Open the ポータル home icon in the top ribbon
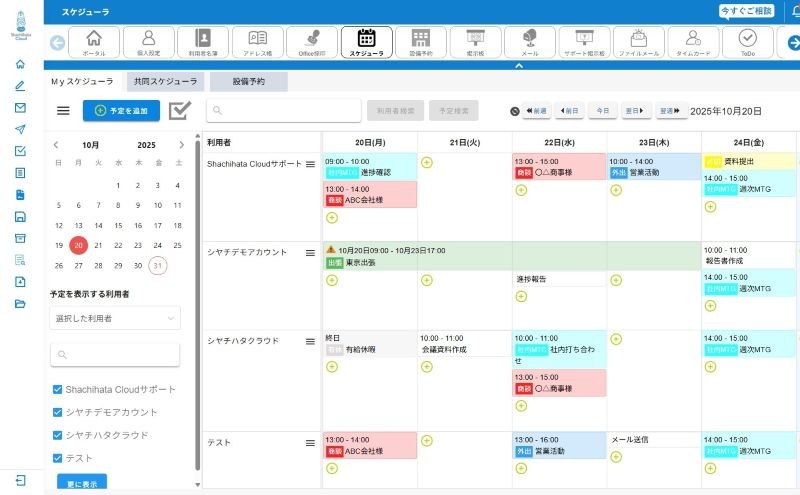 coord(94,41)
